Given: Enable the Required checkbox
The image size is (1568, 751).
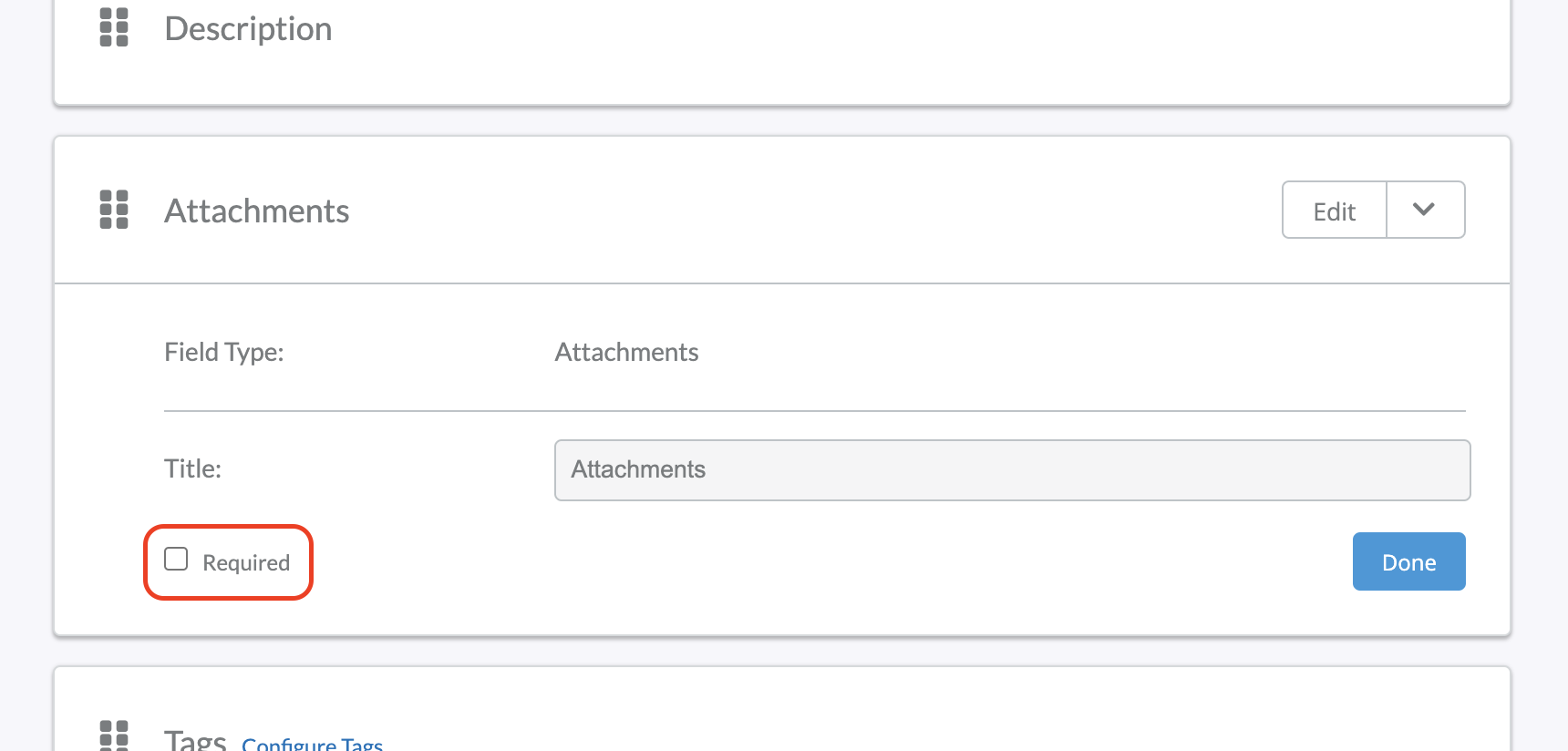Looking at the screenshot, I should (176, 559).
